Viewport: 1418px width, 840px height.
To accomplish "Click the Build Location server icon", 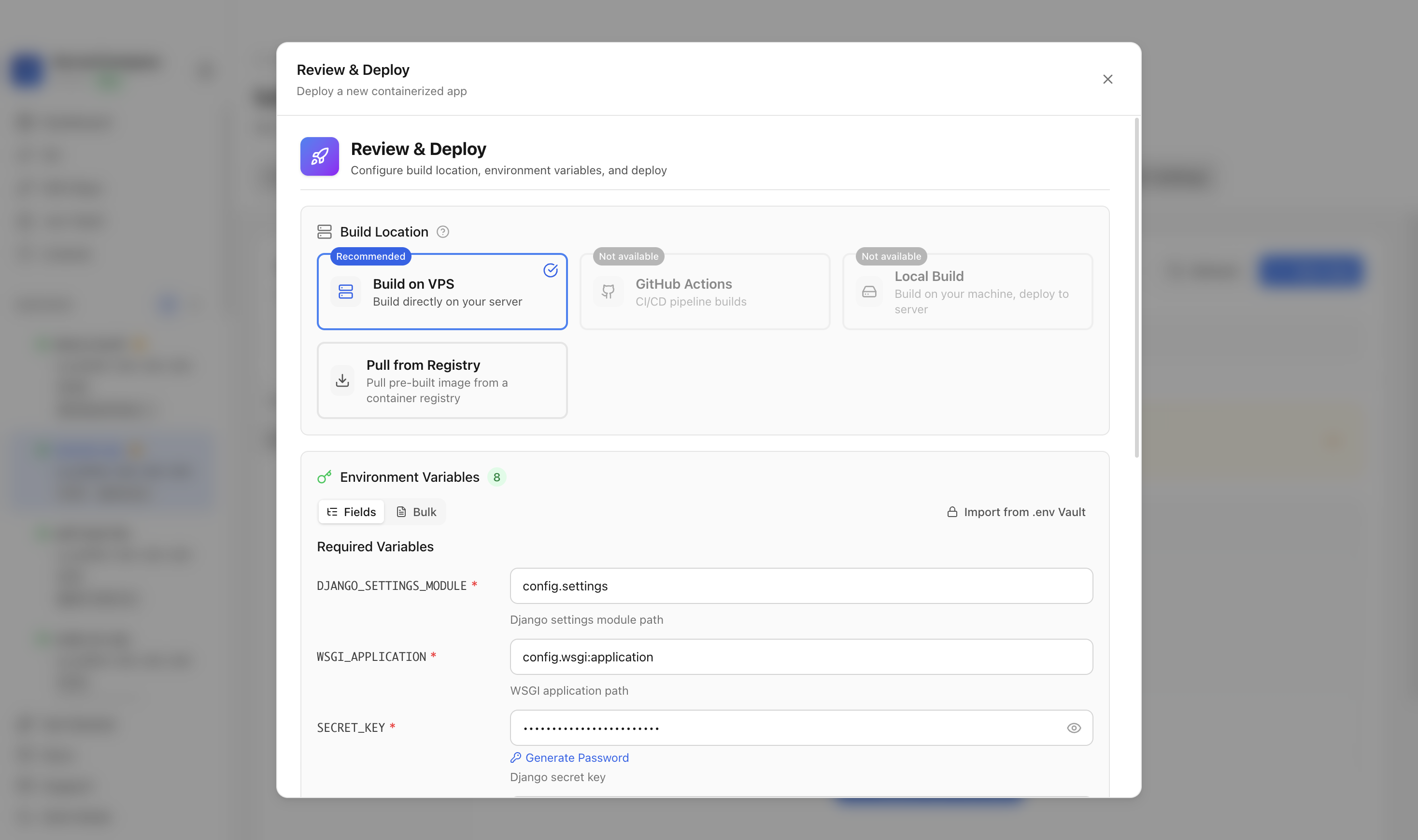I will click(x=325, y=232).
